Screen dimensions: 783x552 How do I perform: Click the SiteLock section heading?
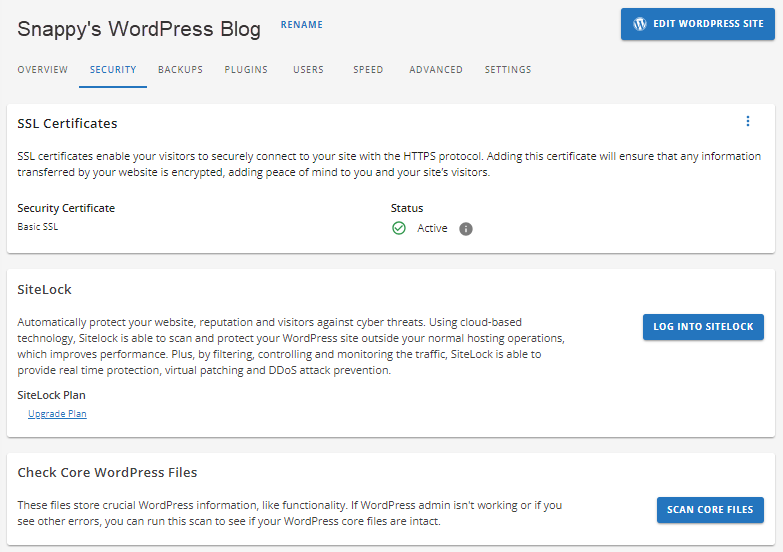(45, 290)
